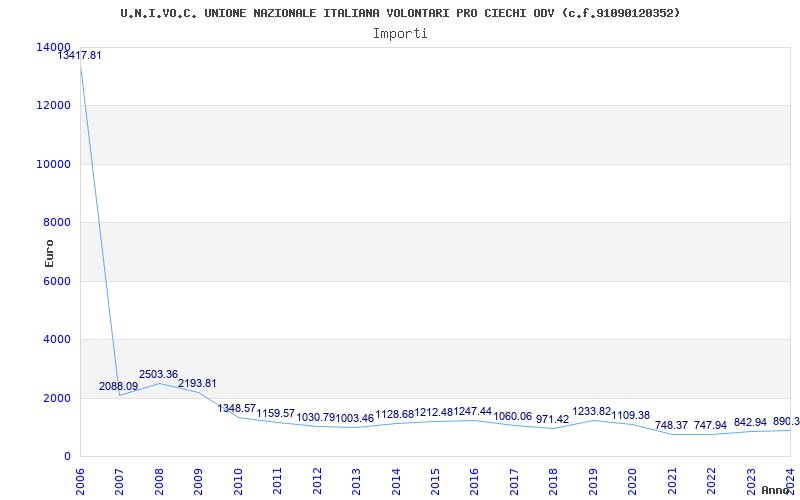The height and width of the screenshot is (500, 800).
Task: Click the 2022 year axis label
Action: [711, 482]
